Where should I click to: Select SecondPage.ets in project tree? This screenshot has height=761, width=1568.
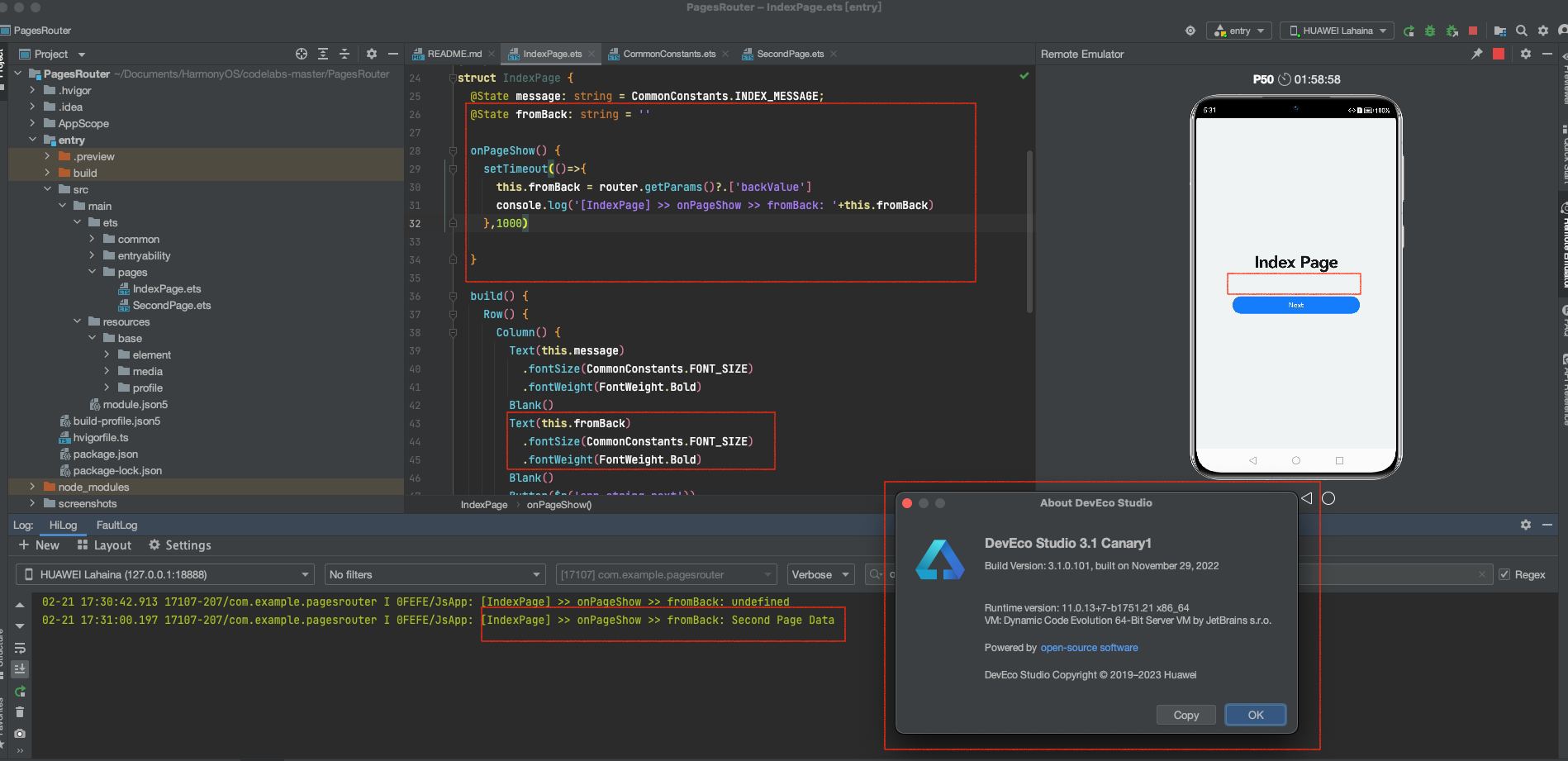[x=172, y=305]
